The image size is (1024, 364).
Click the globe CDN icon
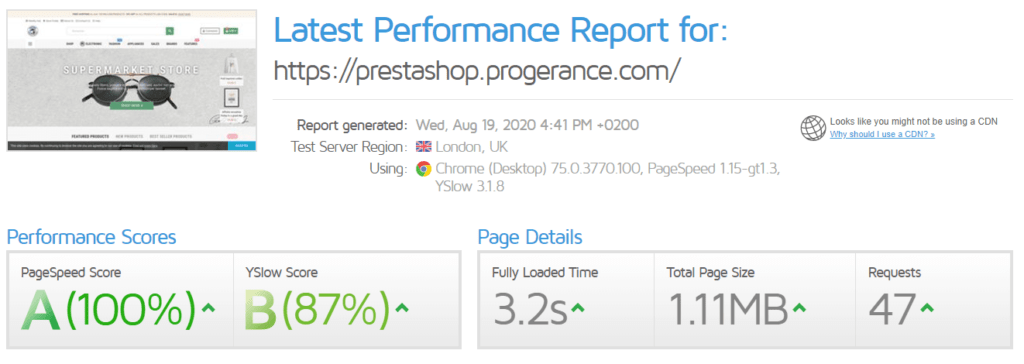[813, 128]
